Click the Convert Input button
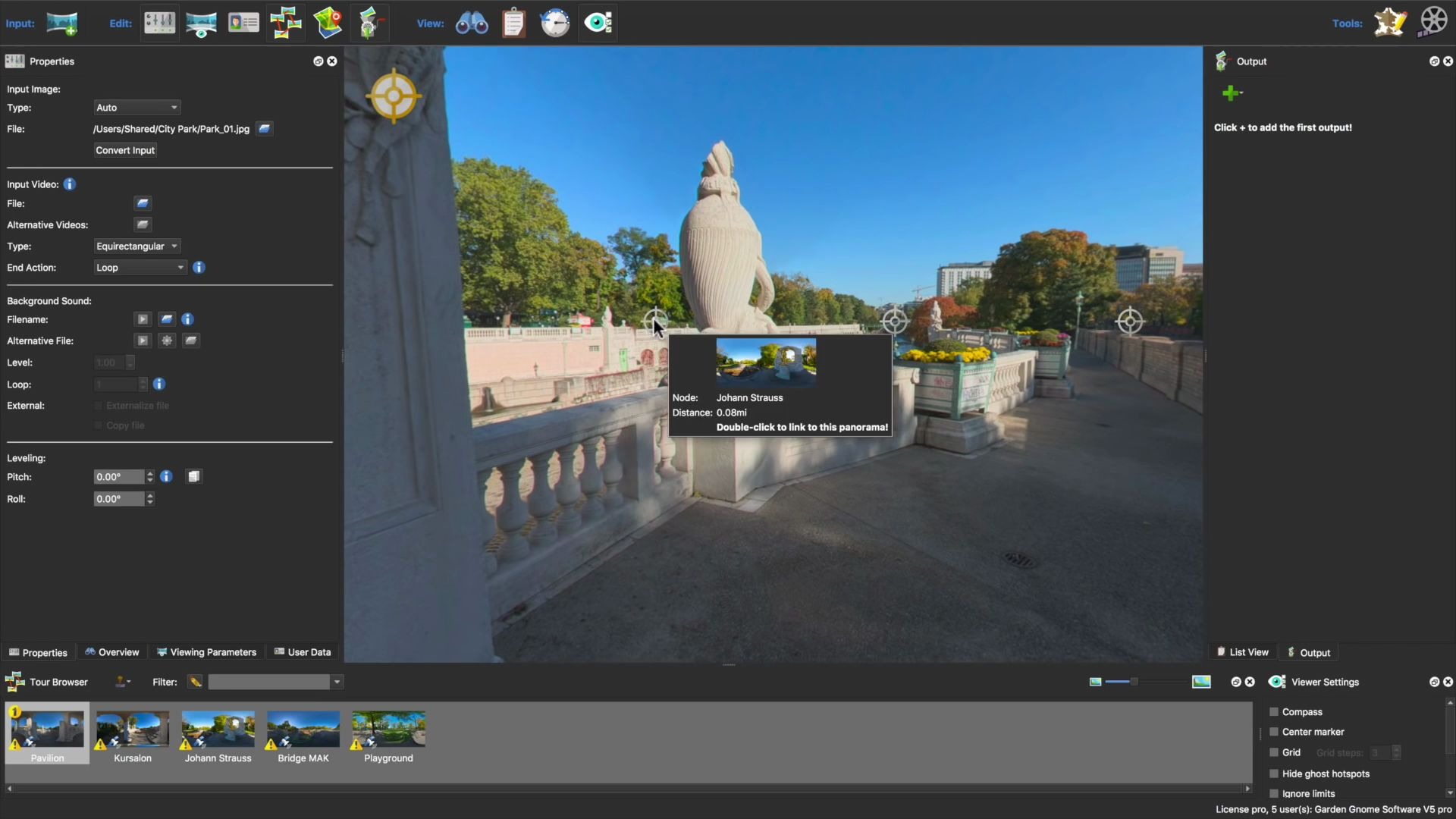This screenshot has height=819, width=1456. click(125, 150)
